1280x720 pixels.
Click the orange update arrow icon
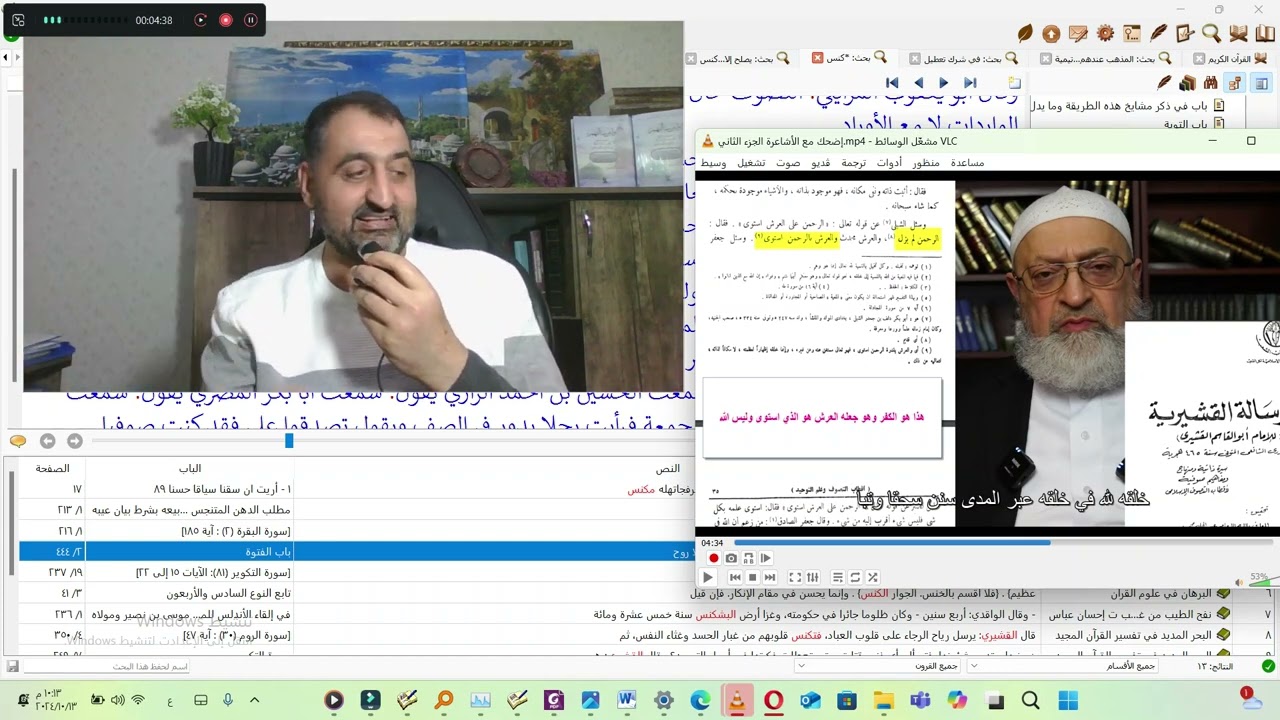pos(1051,34)
